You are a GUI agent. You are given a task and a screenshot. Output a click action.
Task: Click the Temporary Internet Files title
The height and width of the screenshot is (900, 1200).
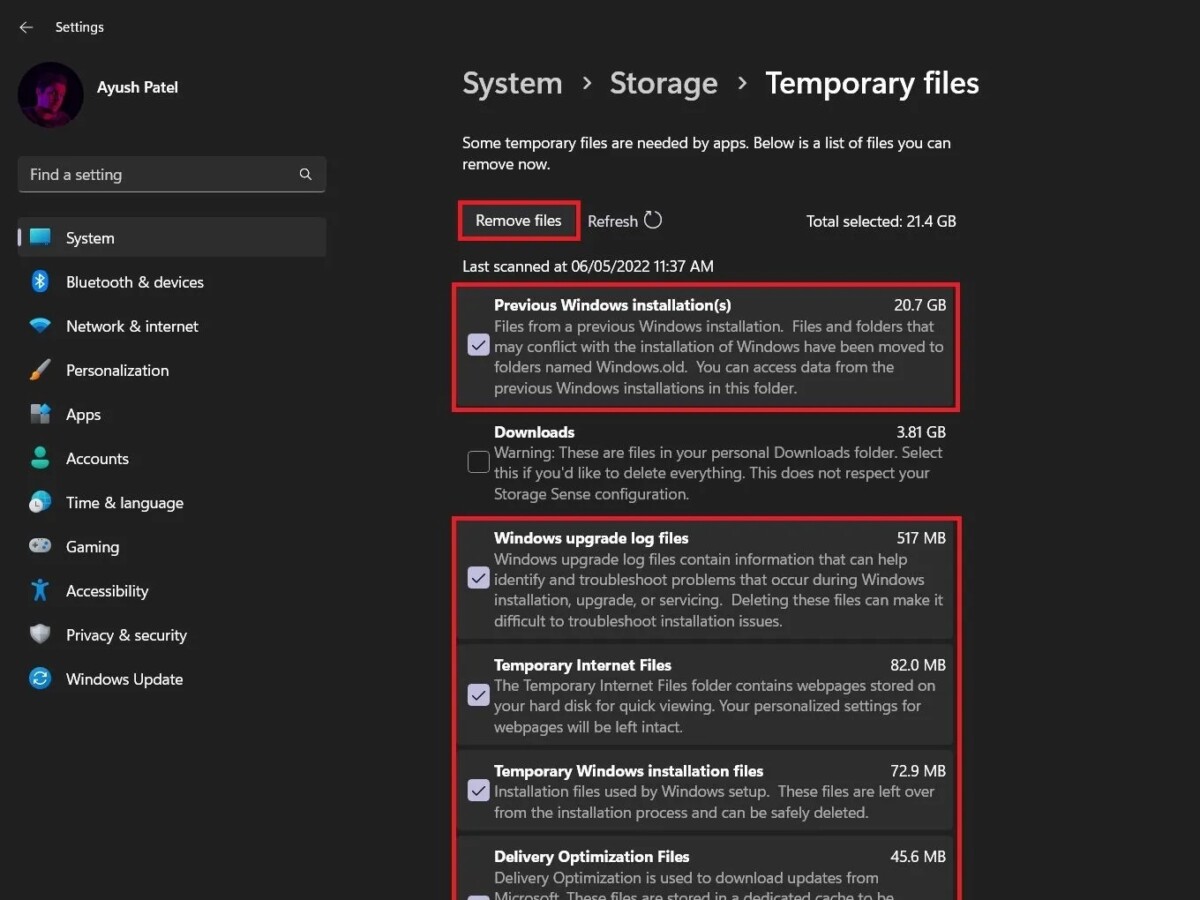tap(583, 665)
